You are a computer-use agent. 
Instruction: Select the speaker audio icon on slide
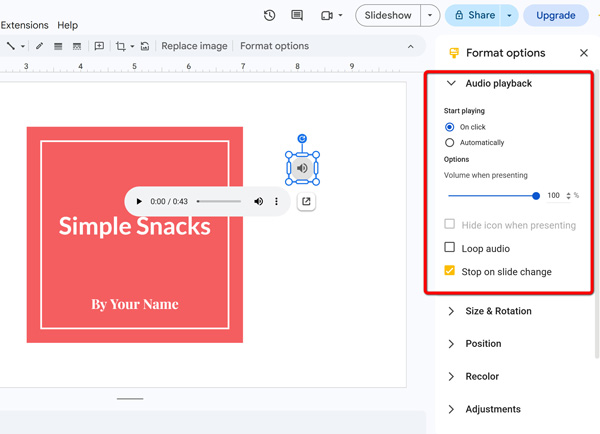click(302, 168)
